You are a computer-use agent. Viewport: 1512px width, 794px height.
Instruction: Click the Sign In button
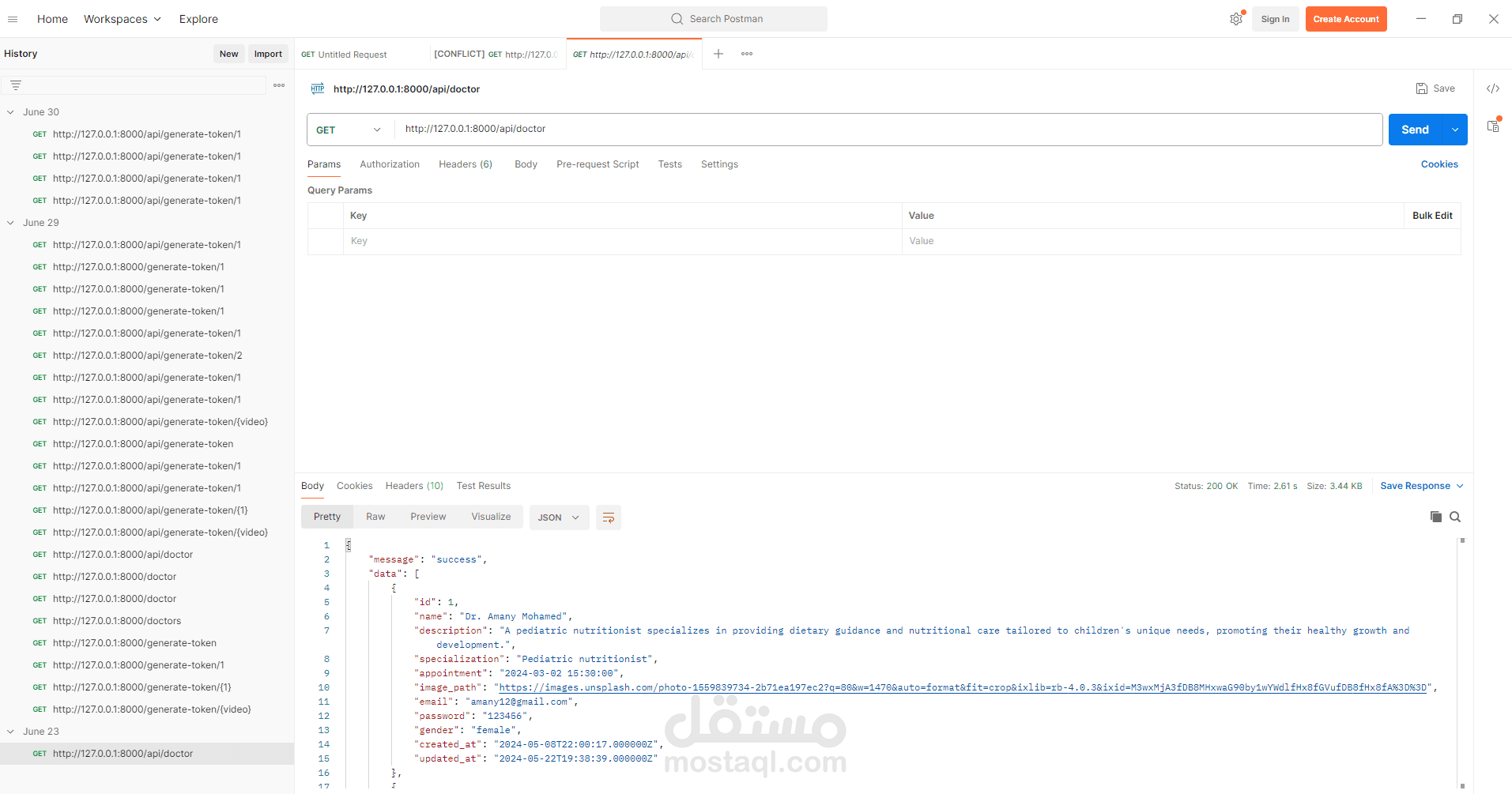point(1275,19)
